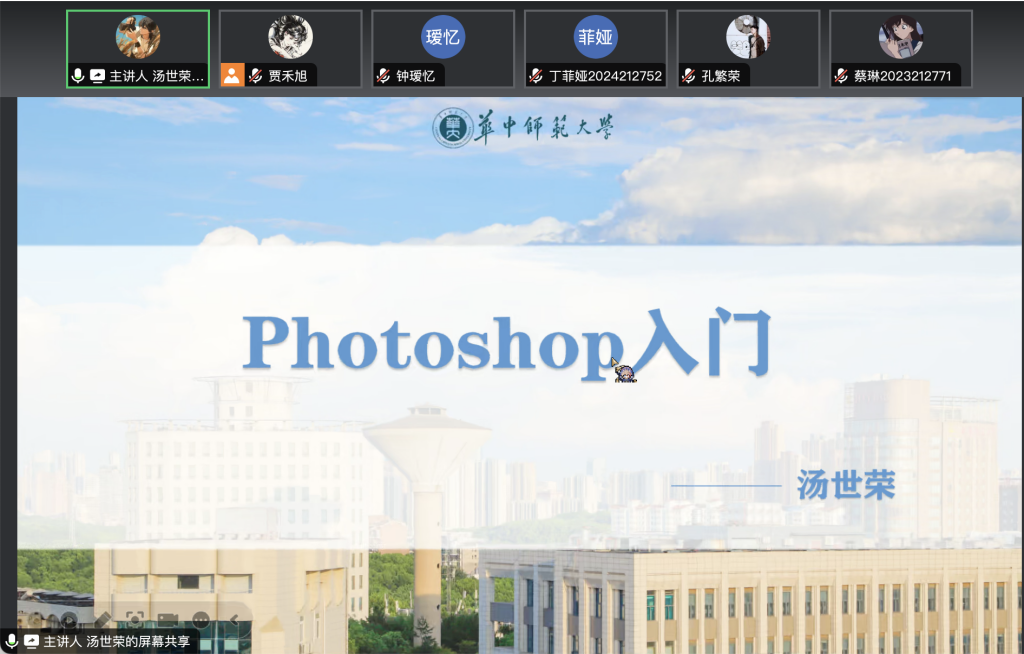Screen dimensions: 1024x654
Task: Select the pen annotation tool in slide toolbar
Action: [102, 620]
